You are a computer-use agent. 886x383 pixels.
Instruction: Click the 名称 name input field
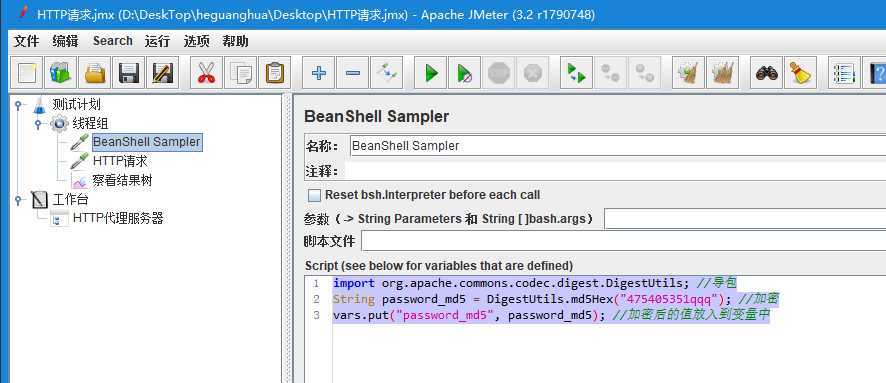tap(618, 146)
